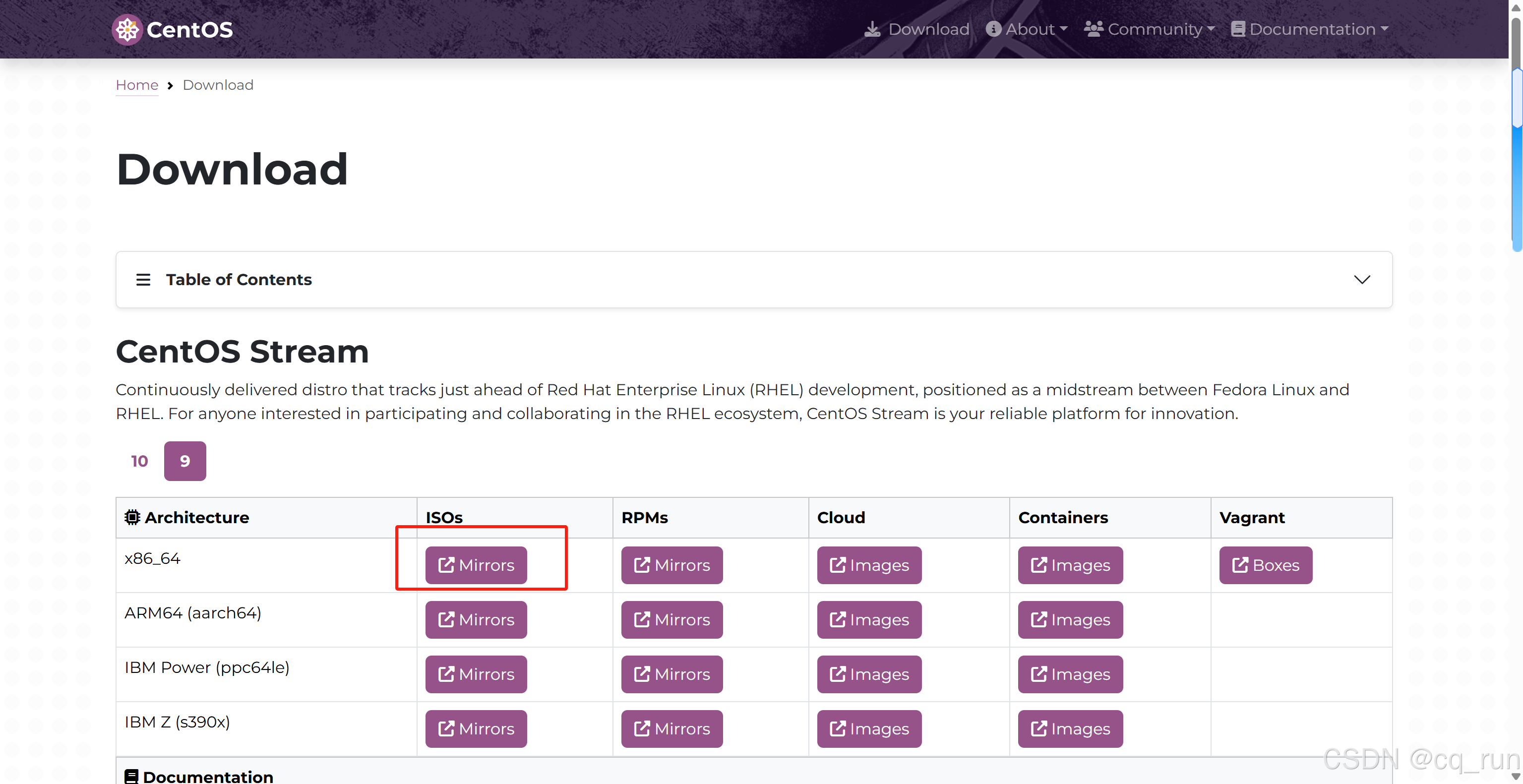Open ppc64le RPMs Mirrors button
Viewport: 1523px width, 784px height.
pyautogui.click(x=671, y=674)
